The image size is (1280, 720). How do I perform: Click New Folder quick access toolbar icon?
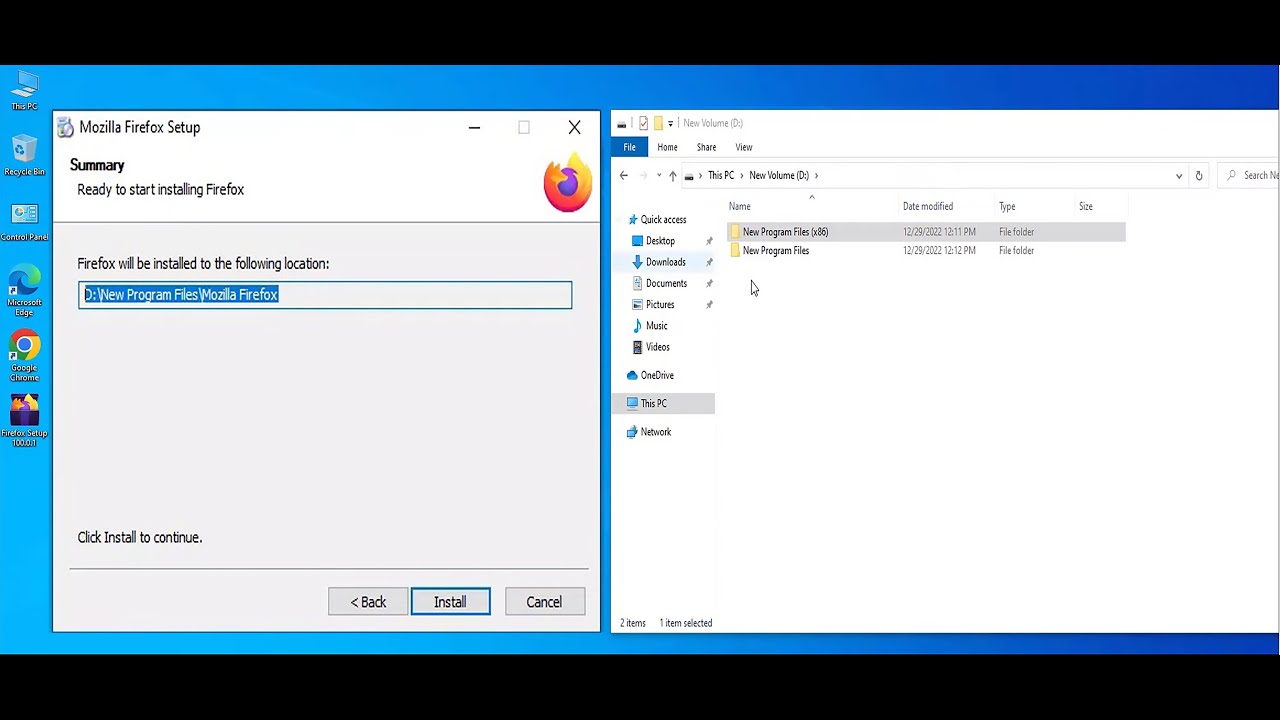click(x=658, y=123)
